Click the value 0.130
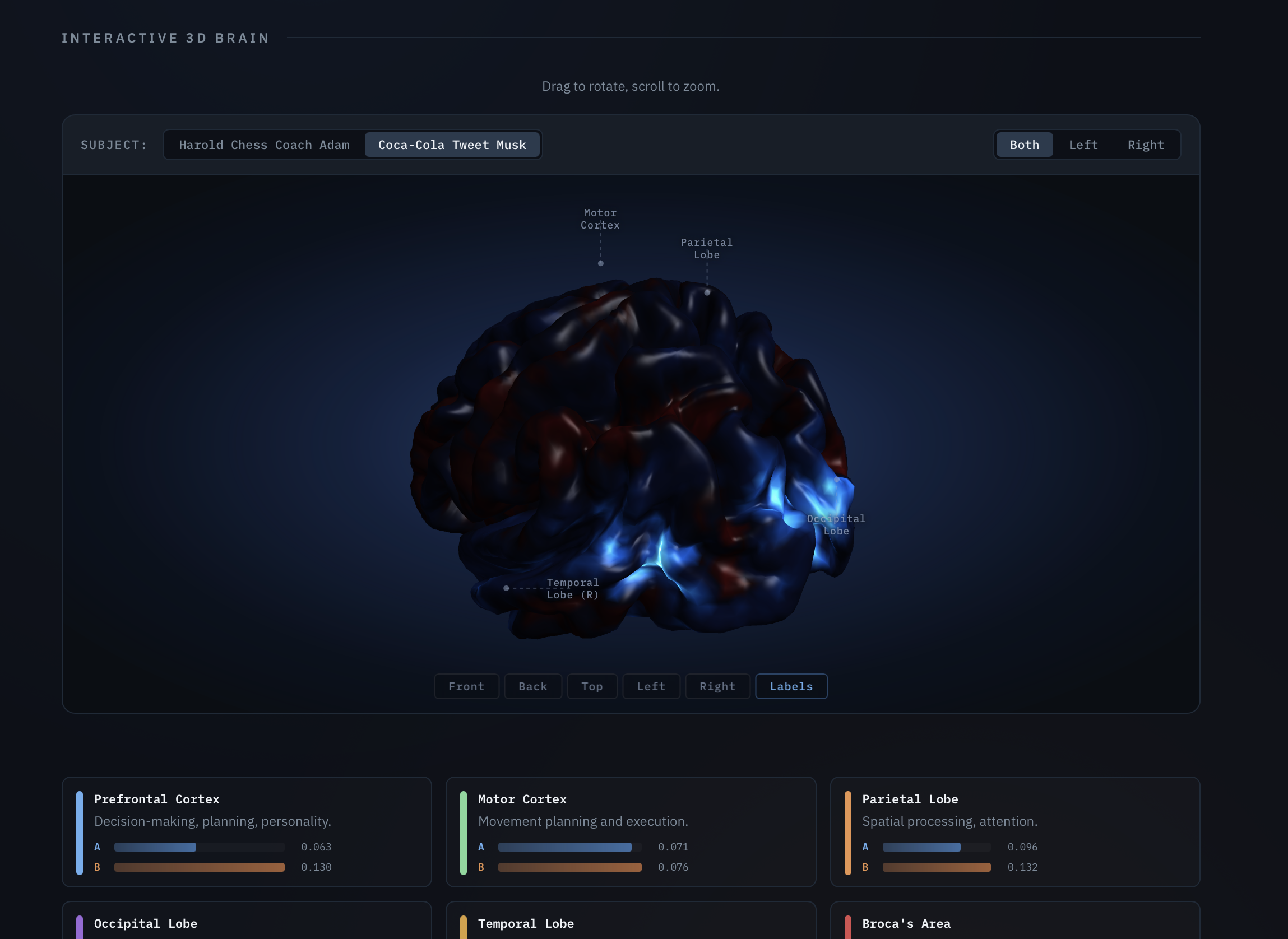Screen dimensions: 1288x939 [316, 867]
